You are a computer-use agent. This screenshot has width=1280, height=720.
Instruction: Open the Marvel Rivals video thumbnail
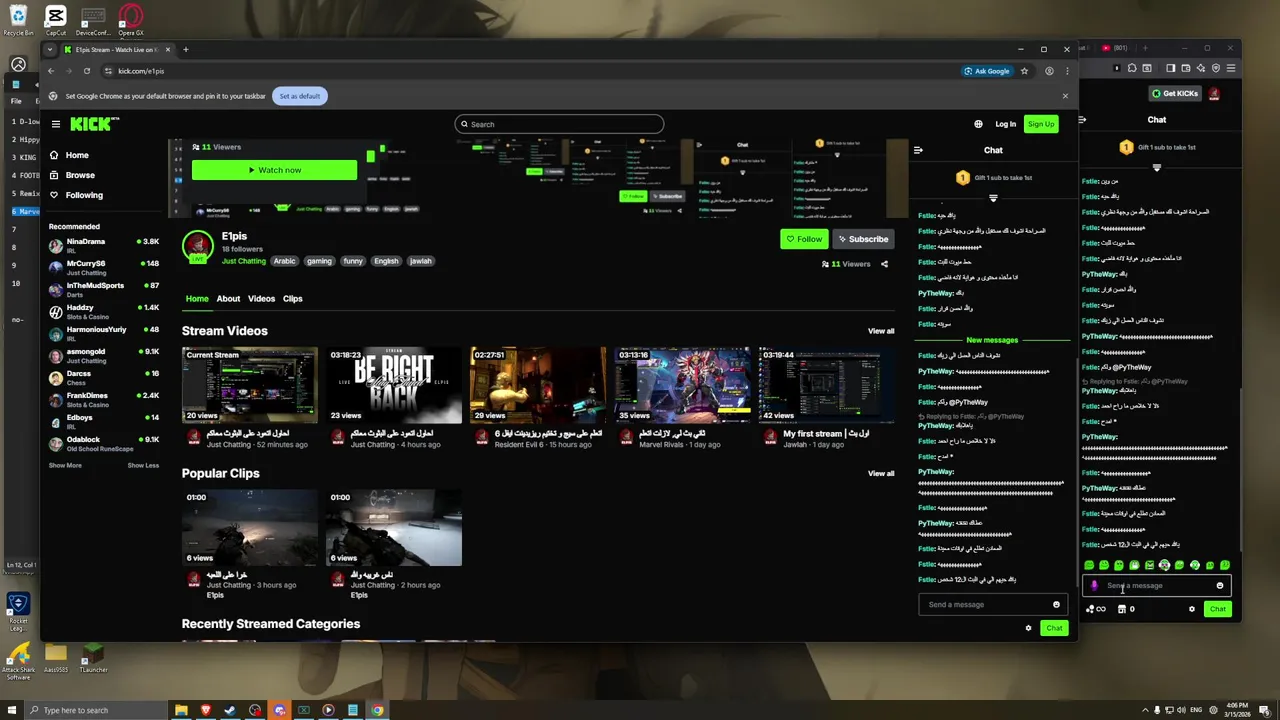(682, 385)
